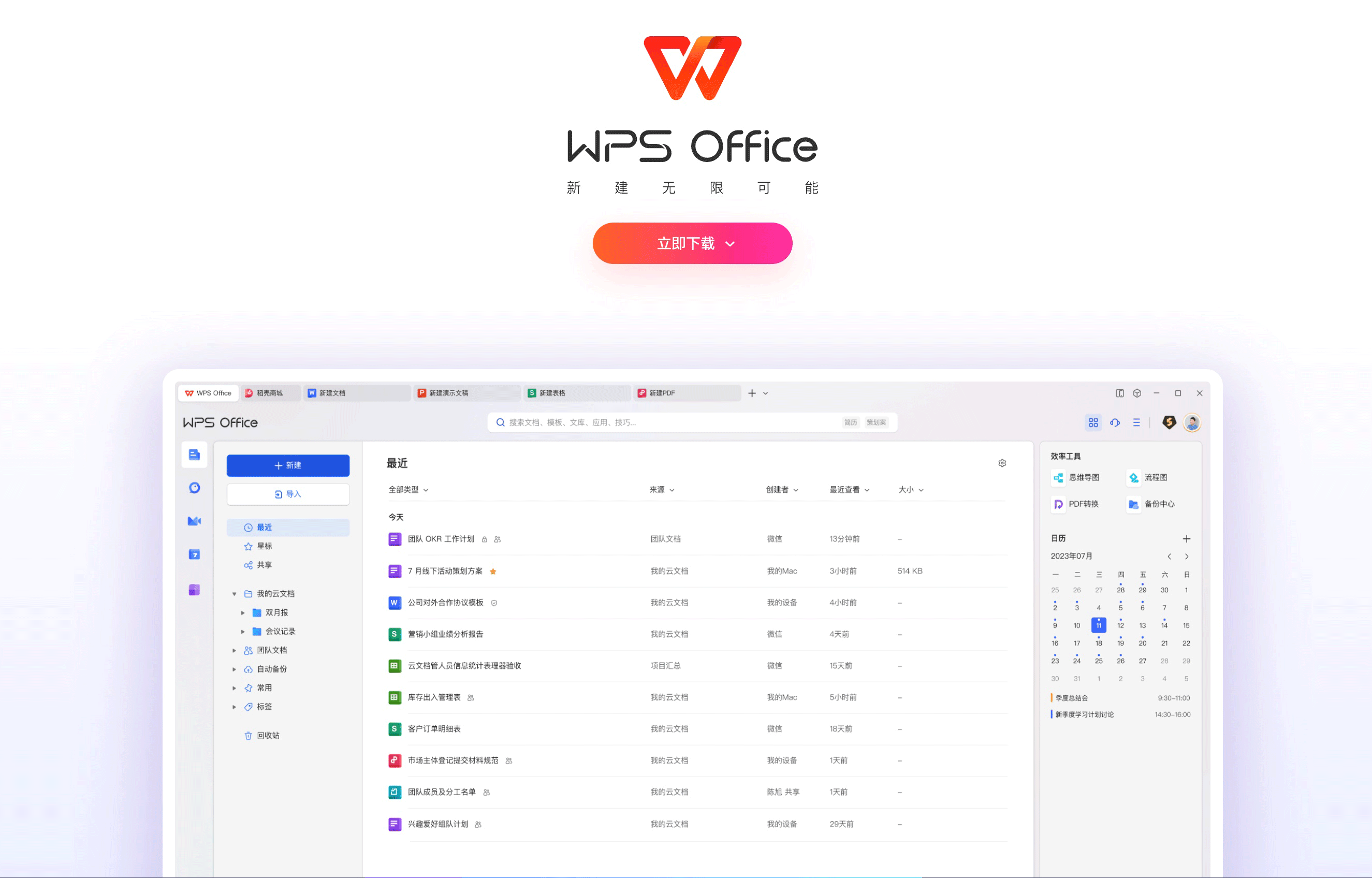
Task: Select date 20 in calendar
Action: tap(1142, 643)
